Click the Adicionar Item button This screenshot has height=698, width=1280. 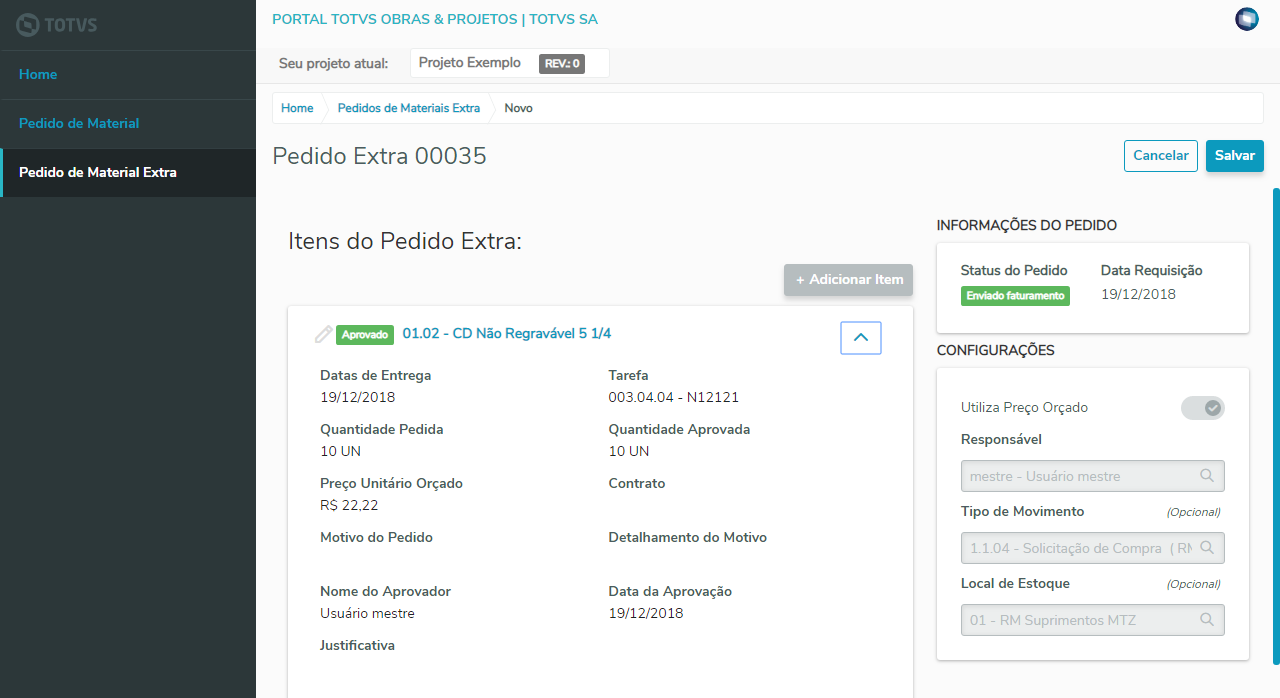tap(849, 280)
